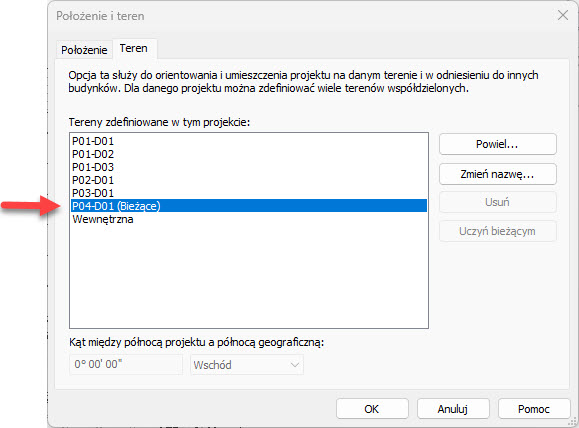Select the current site P04-D01 (Bieżące)
The image size is (579, 428).
(249, 206)
